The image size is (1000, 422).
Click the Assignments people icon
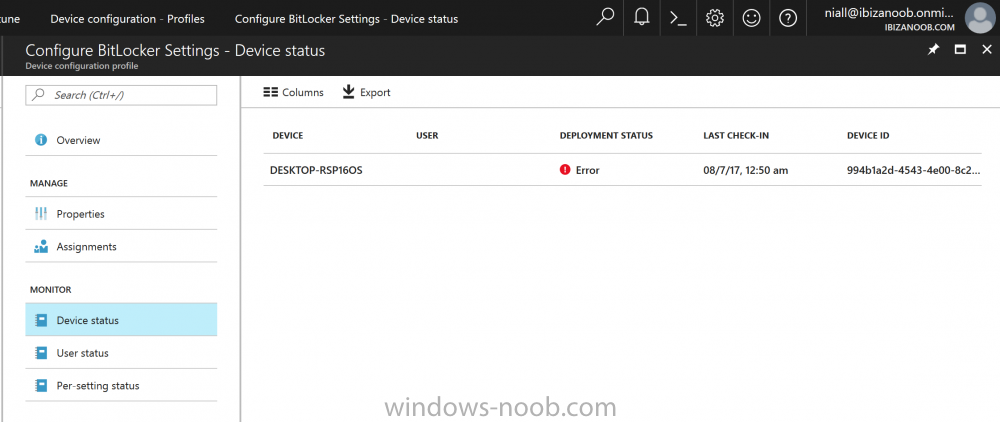(x=41, y=247)
